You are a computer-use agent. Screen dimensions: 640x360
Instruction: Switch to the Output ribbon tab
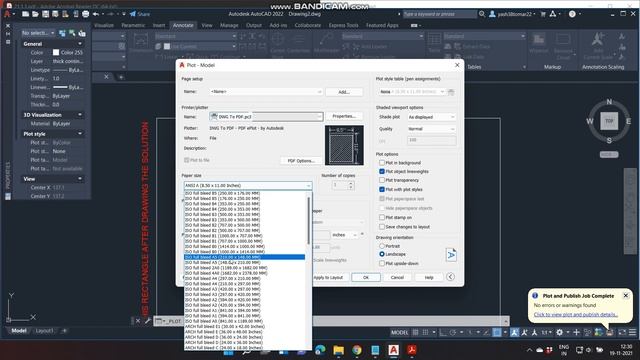tap(253, 25)
